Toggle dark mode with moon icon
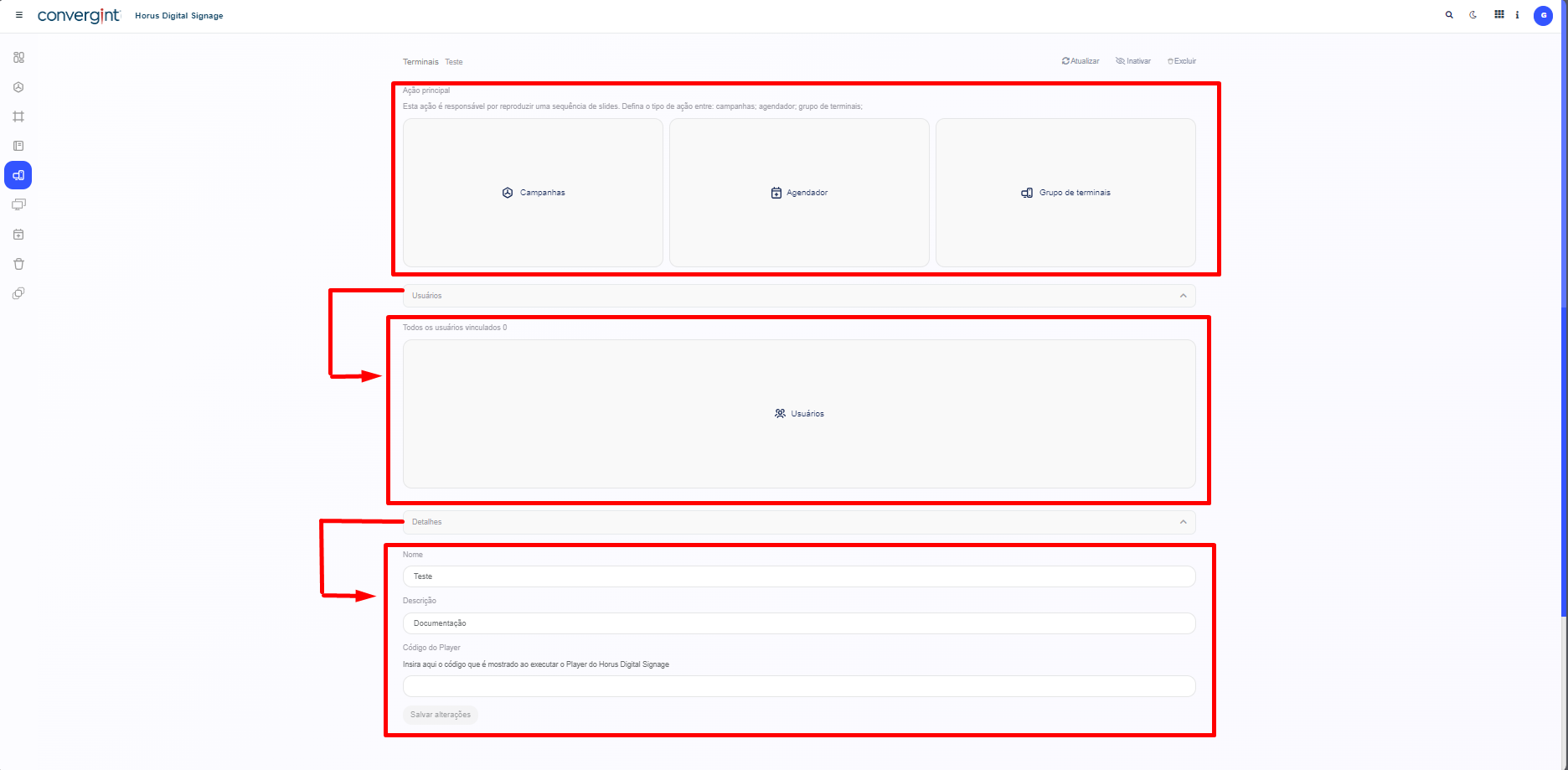 click(1473, 15)
